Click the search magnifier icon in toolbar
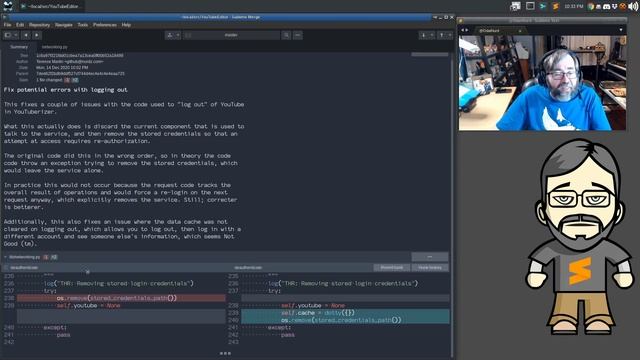 coord(287,36)
